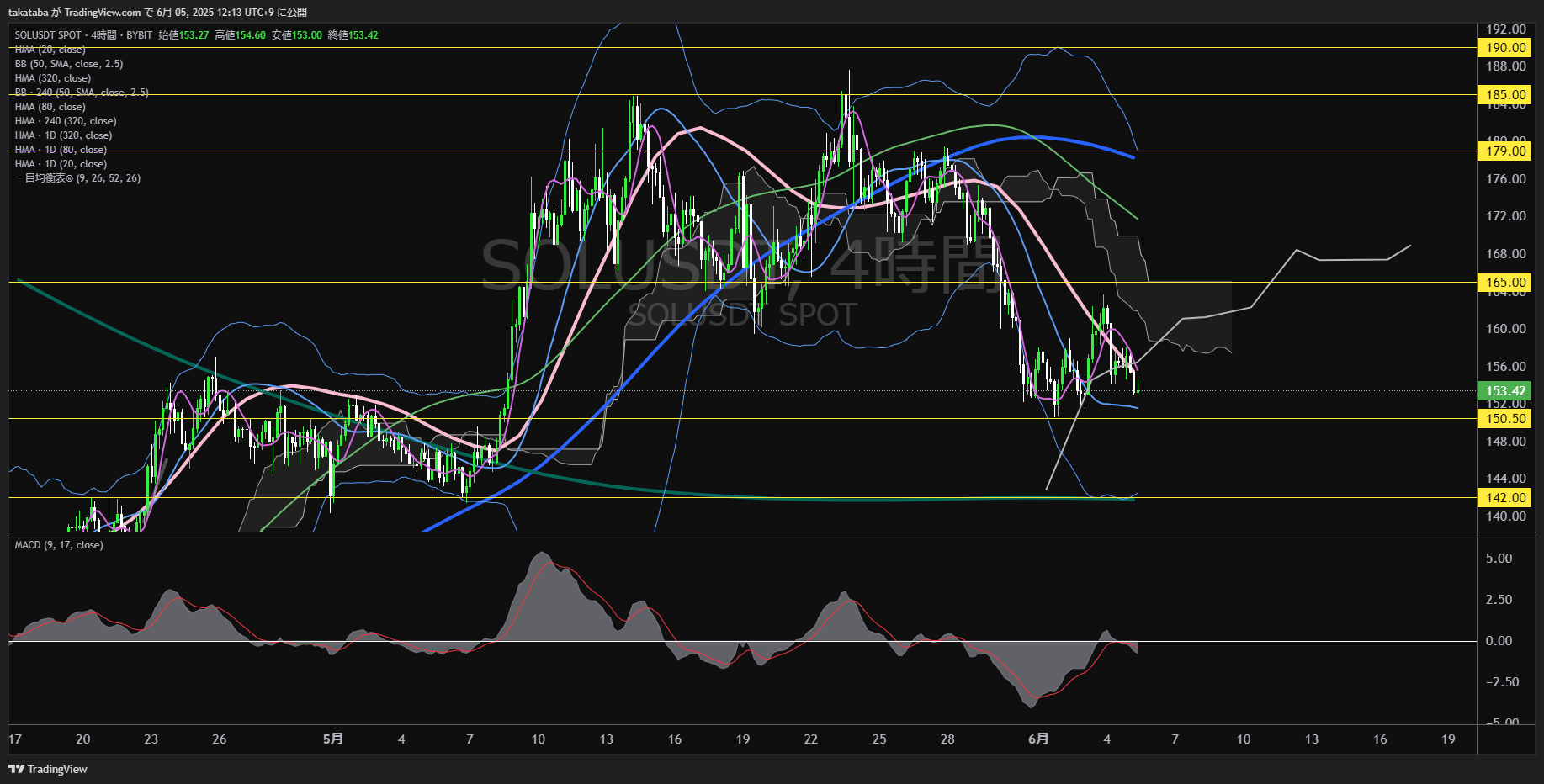Select the 142.00 price level label
This screenshot has height=784, width=1544.
(1504, 498)
